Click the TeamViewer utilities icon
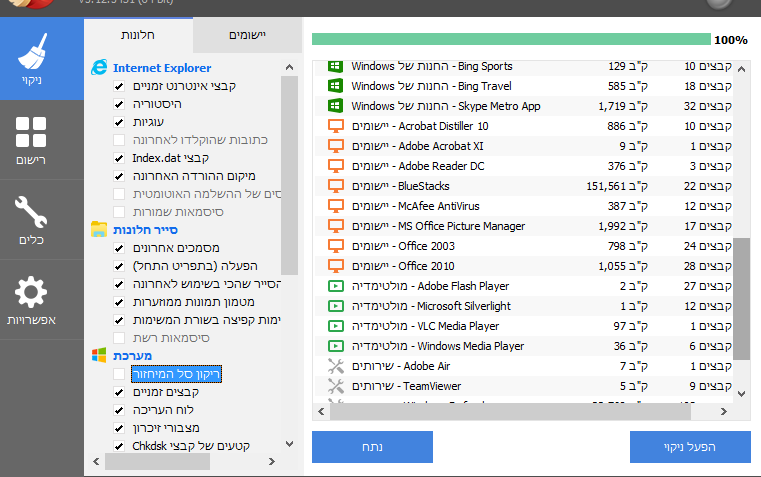Screen dimensions: 761x477 335,386
